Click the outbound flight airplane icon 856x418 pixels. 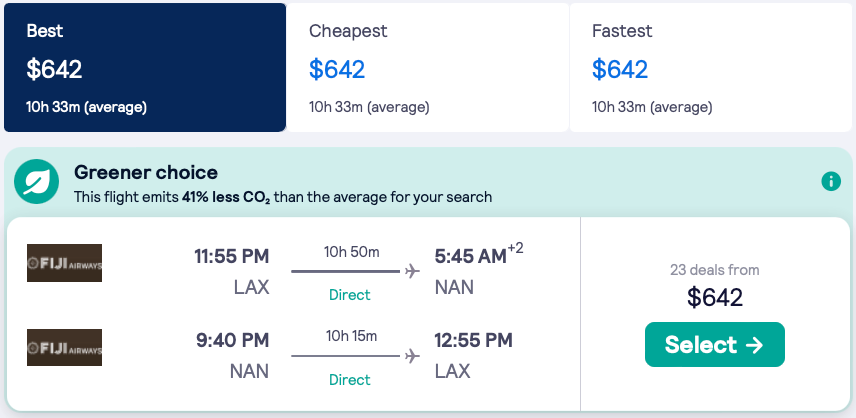click(x=412, y=271)
